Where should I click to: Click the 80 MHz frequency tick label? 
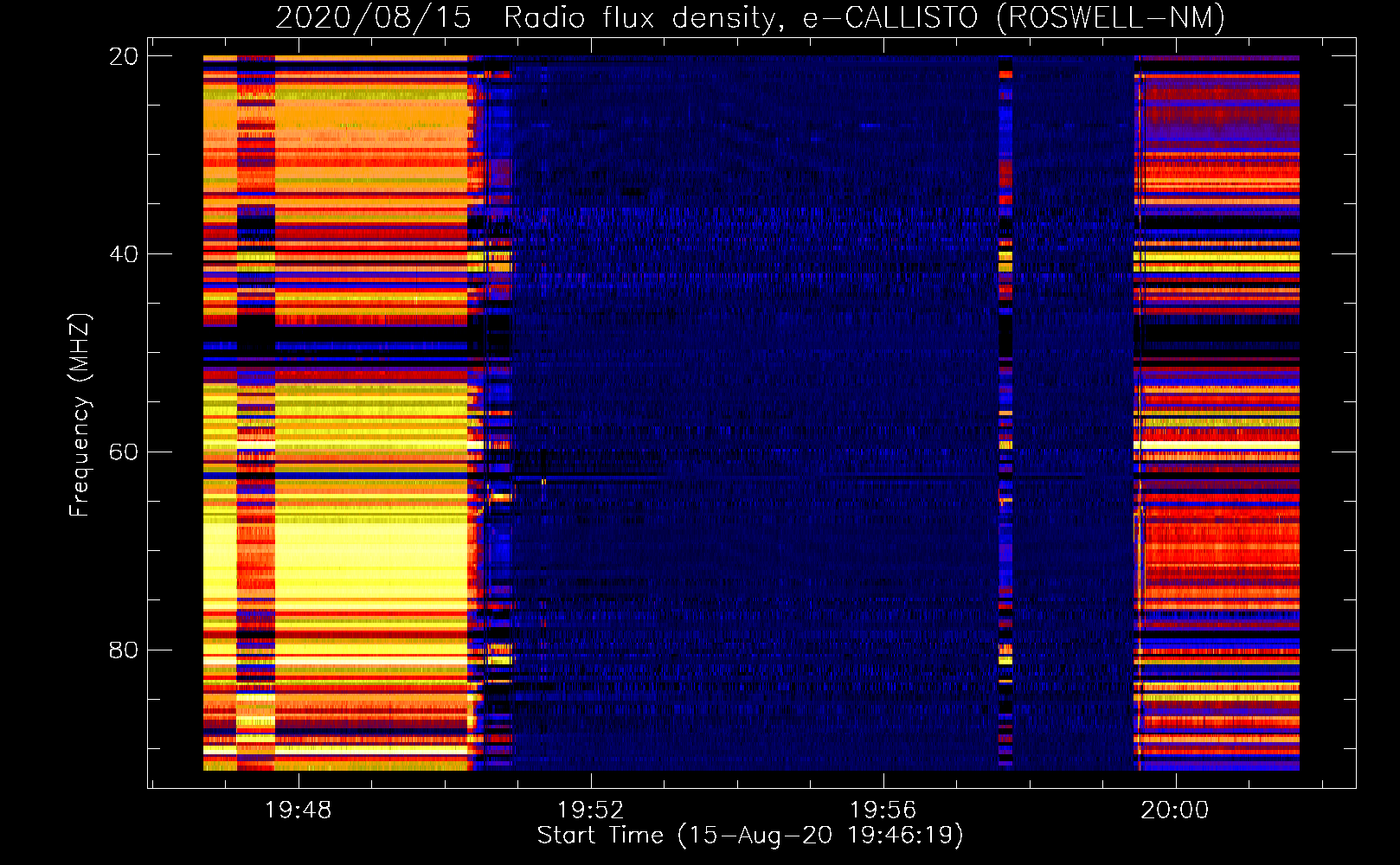[124, 650]
